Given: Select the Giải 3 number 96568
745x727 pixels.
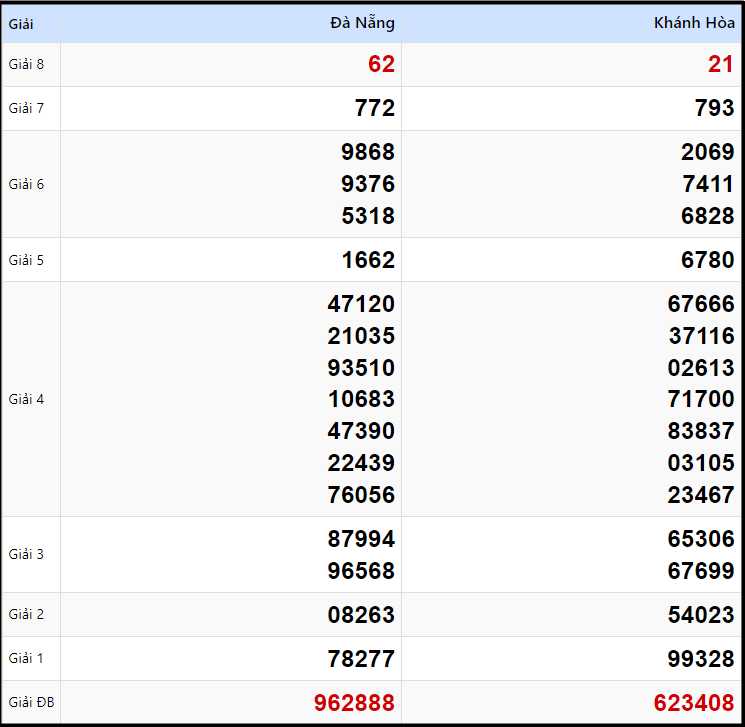Looking at the screenshot, I should click(361, 571).
